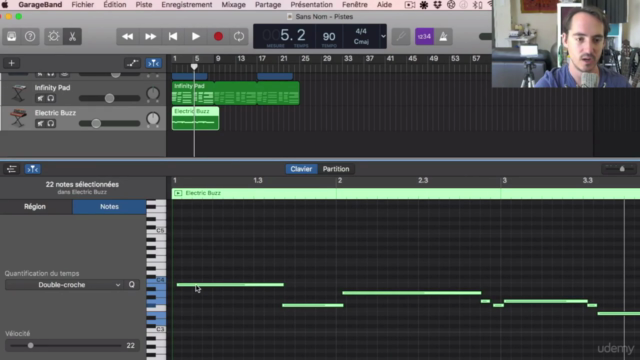Toggle the Smart Controls knob icon
The height and width of the screenshot is (360, 640).
[x=53, y=36]
